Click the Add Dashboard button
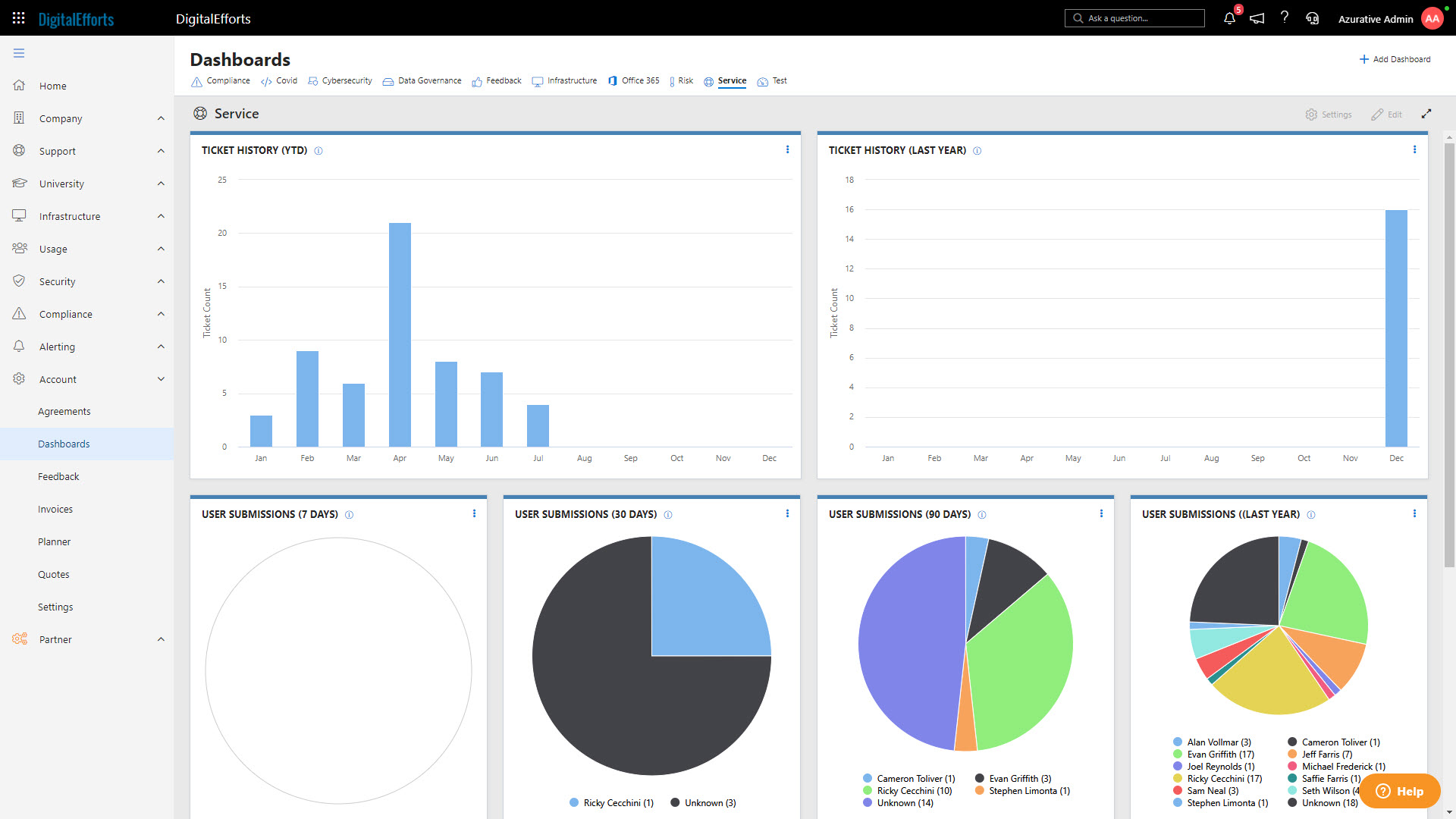This screenshot has height=819, width=1456. 1393,59
